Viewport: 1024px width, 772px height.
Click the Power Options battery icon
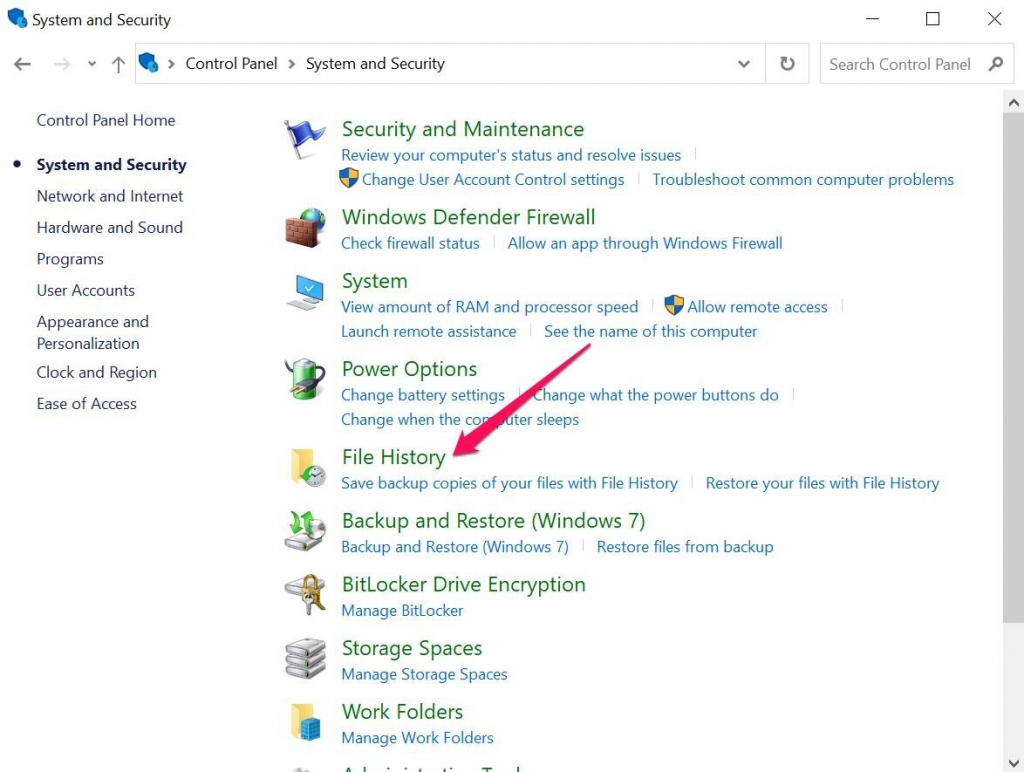(305, 379)
